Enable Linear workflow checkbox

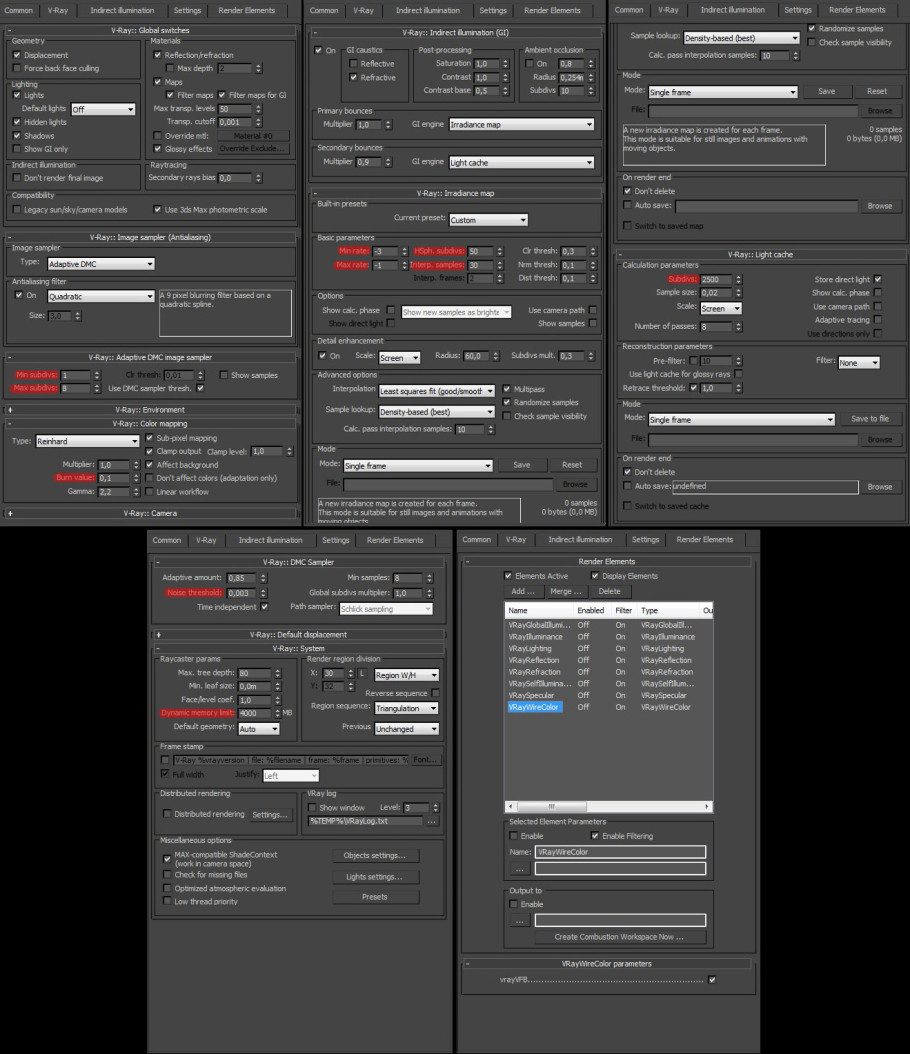tap(150, 491)
